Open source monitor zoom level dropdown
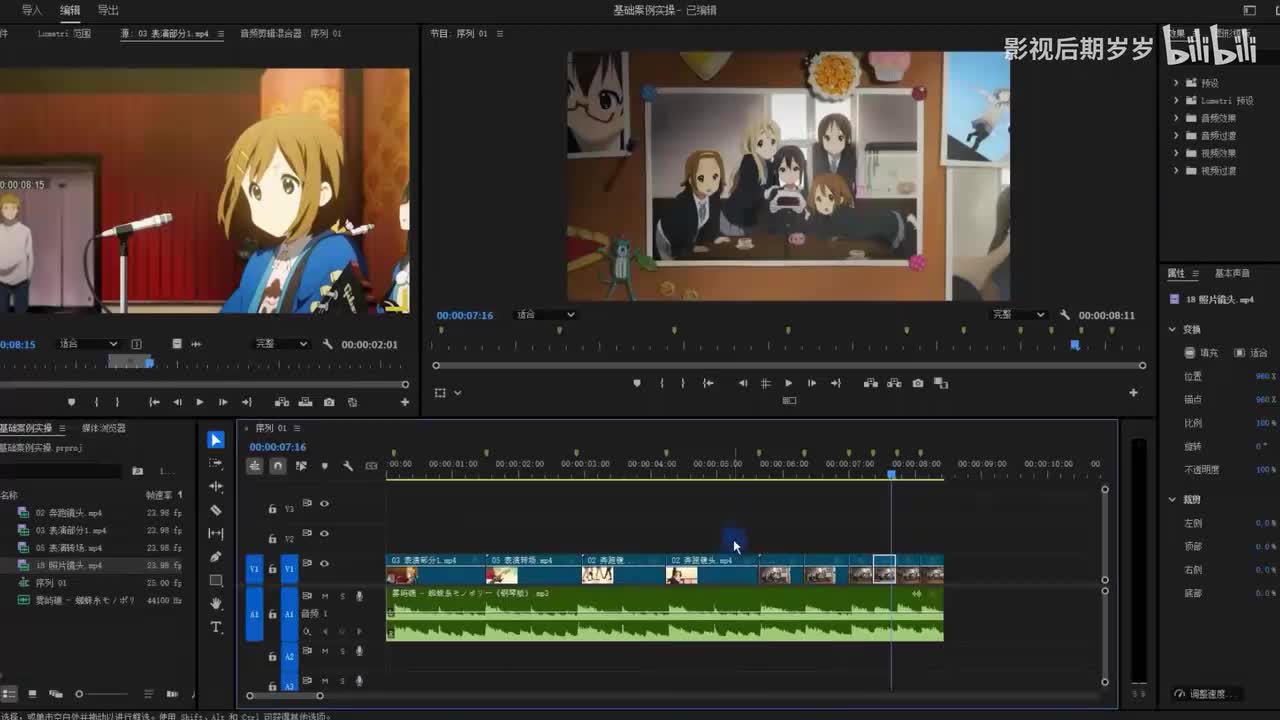The height and width of the screenshot is (720, 1280). click(88, 344)
